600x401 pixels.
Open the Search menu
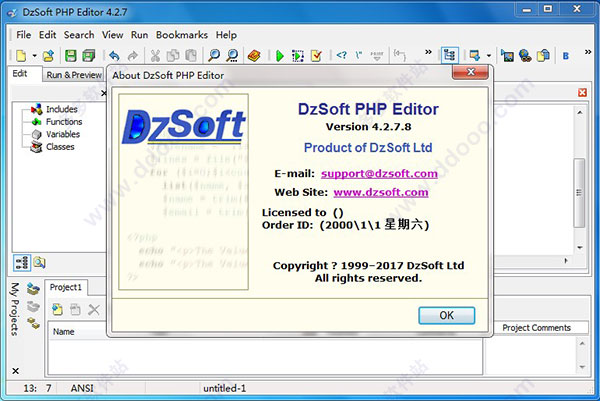(x=79, y=35)
